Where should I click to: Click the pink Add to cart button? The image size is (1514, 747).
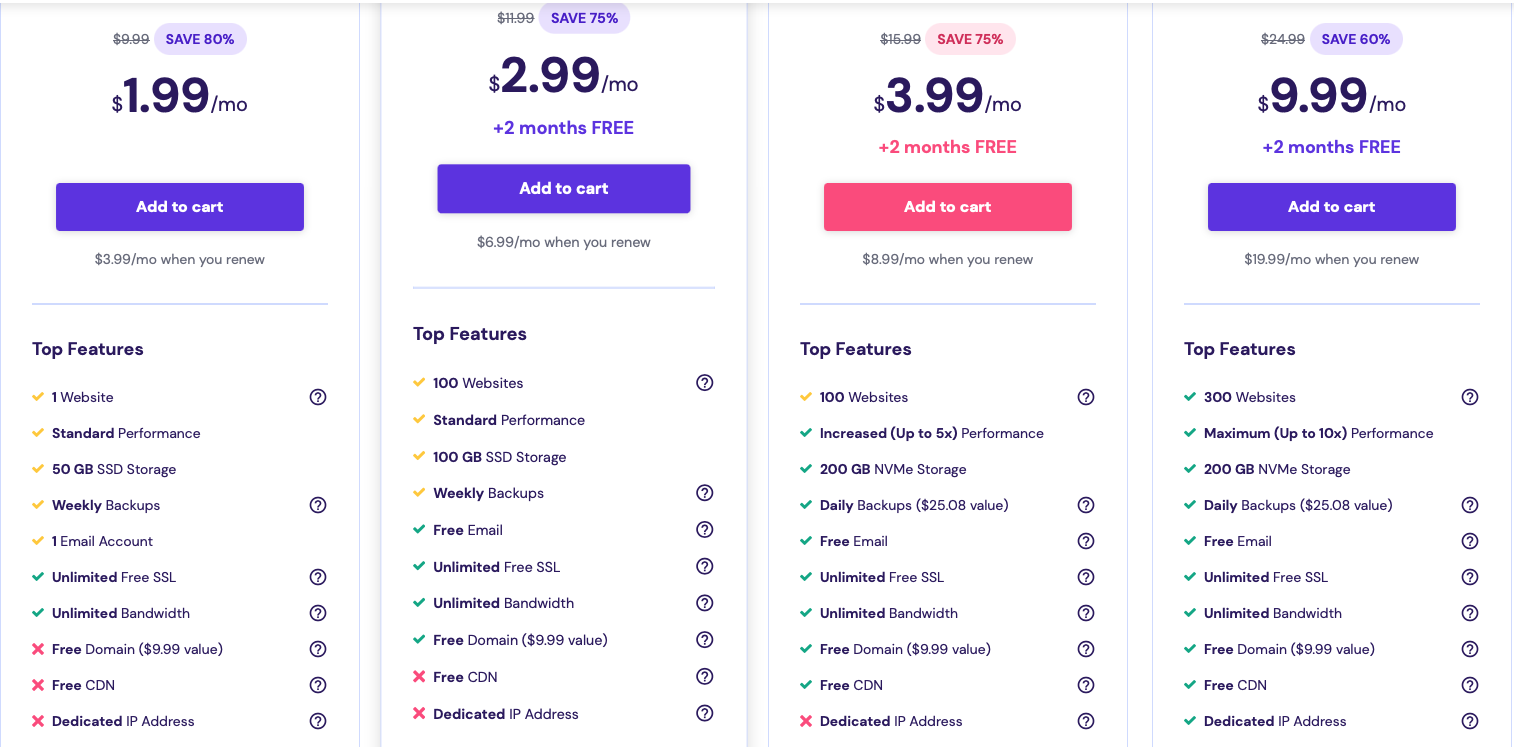tap(948, 207)
